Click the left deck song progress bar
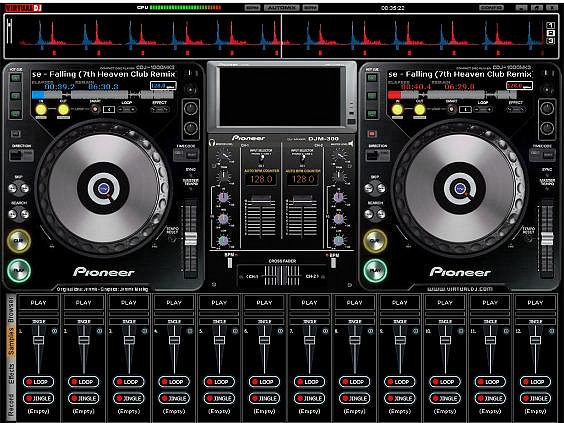The width and height of the screenshot is (564, 423). tap(103, 95)
